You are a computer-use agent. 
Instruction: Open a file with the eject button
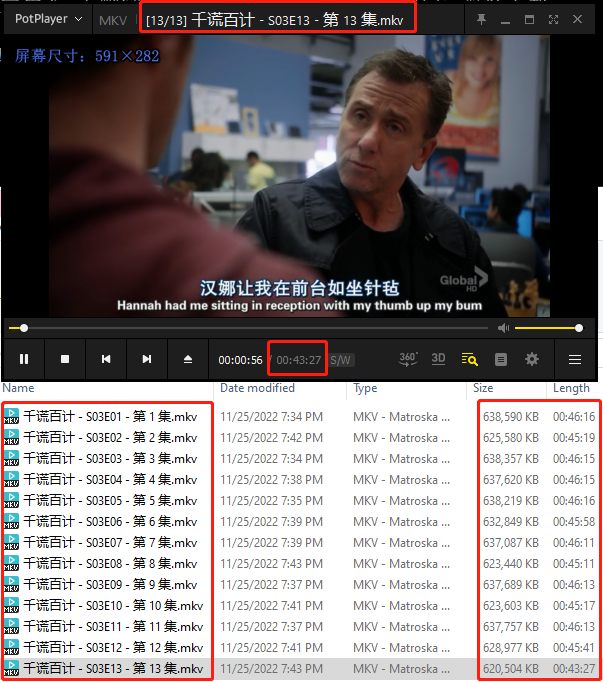tap(188, 359)
